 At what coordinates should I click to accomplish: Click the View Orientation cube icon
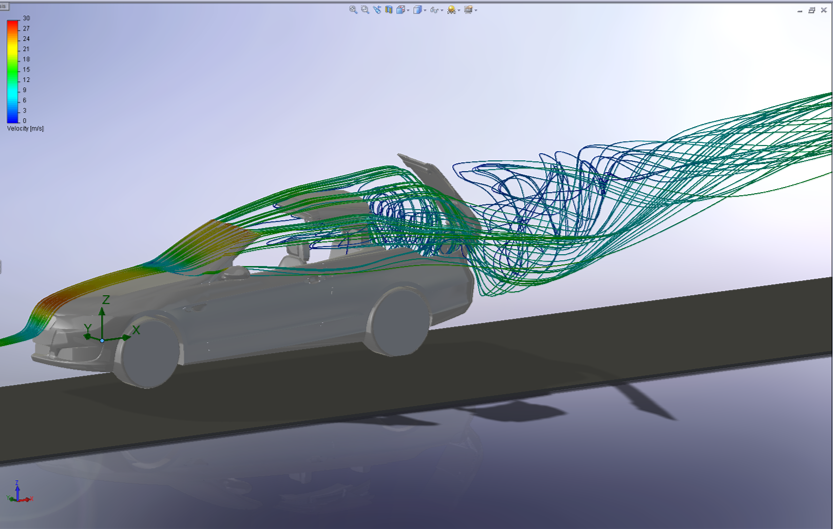point(400,9)
